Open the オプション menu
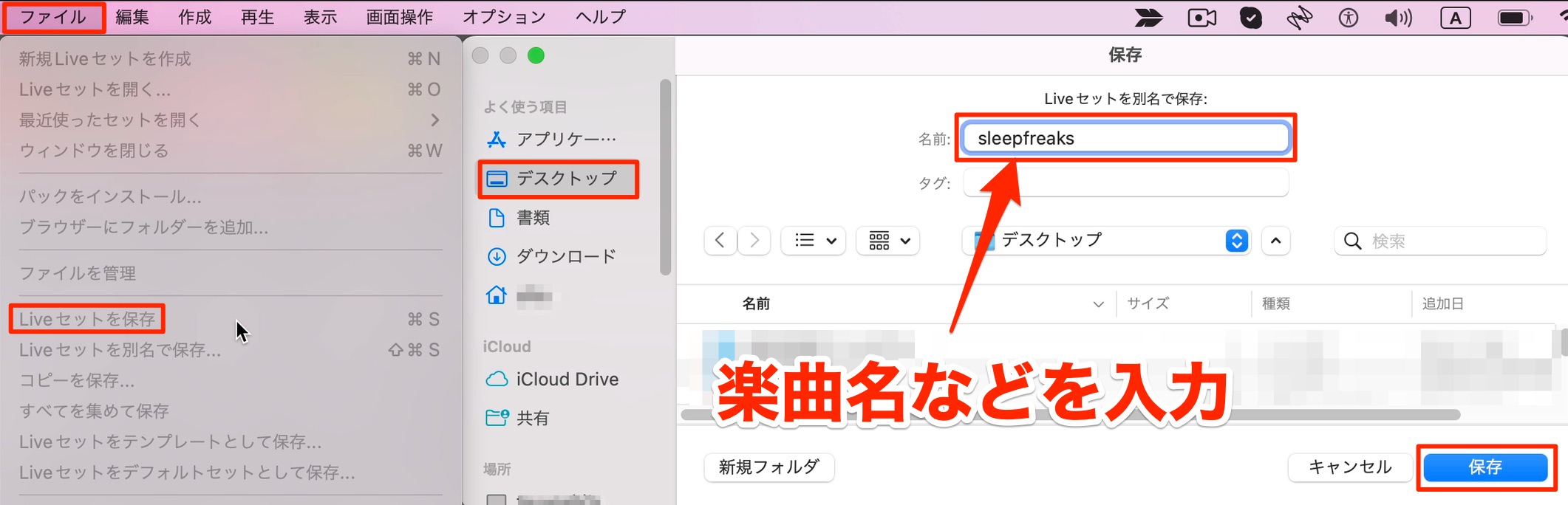 tap(505, 17)
